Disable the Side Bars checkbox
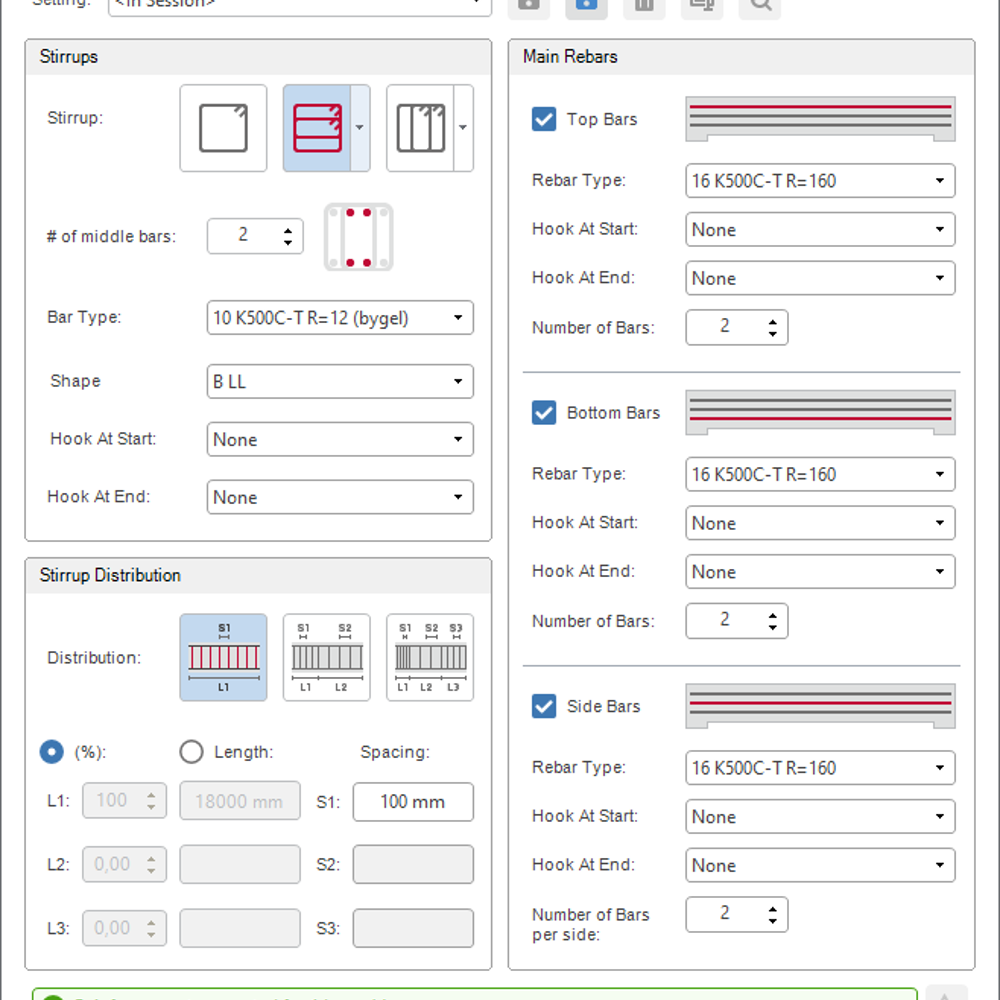1000x1000 pixels. 544,706
